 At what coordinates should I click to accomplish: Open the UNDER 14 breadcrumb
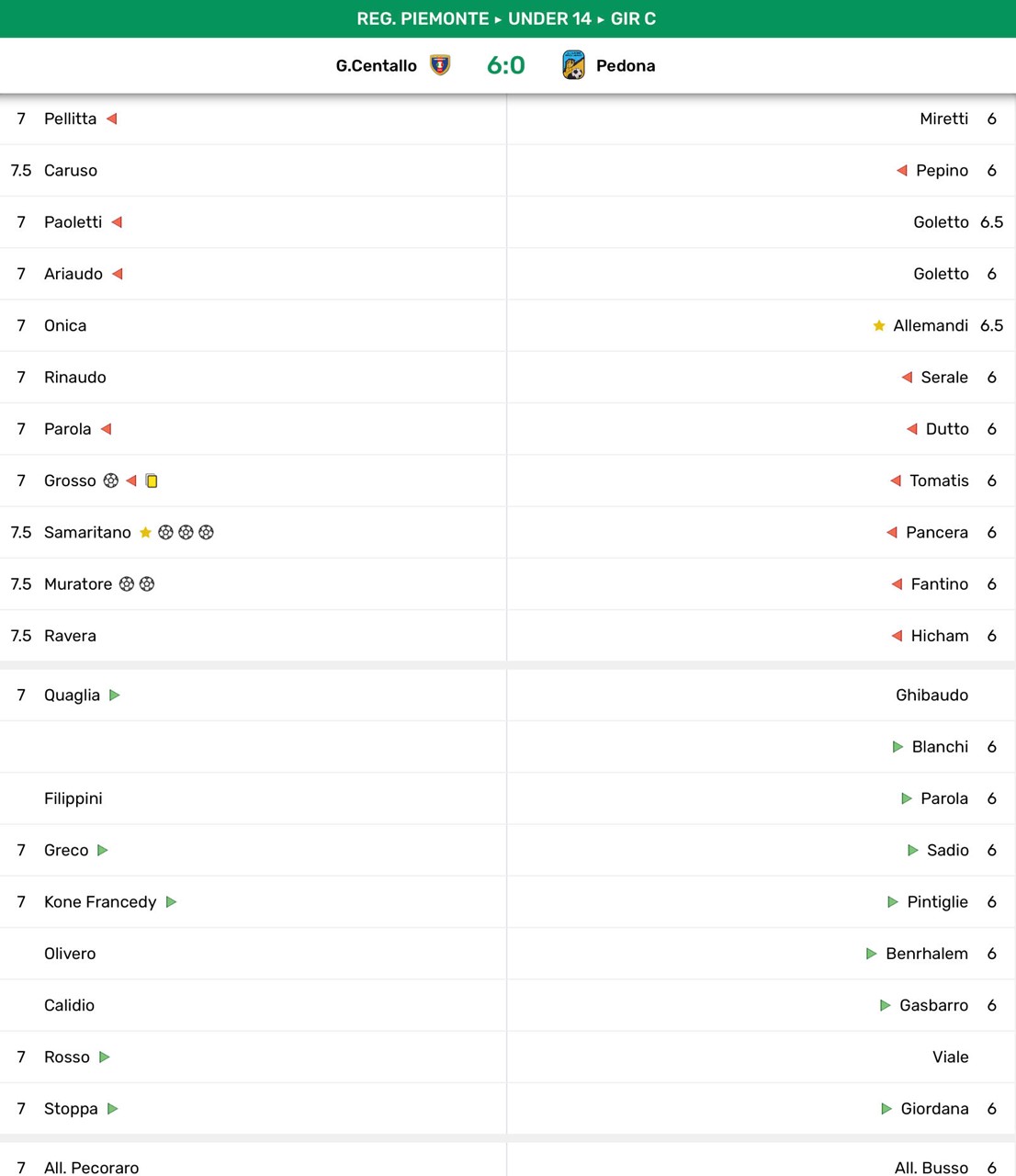(x=549, y=18)
